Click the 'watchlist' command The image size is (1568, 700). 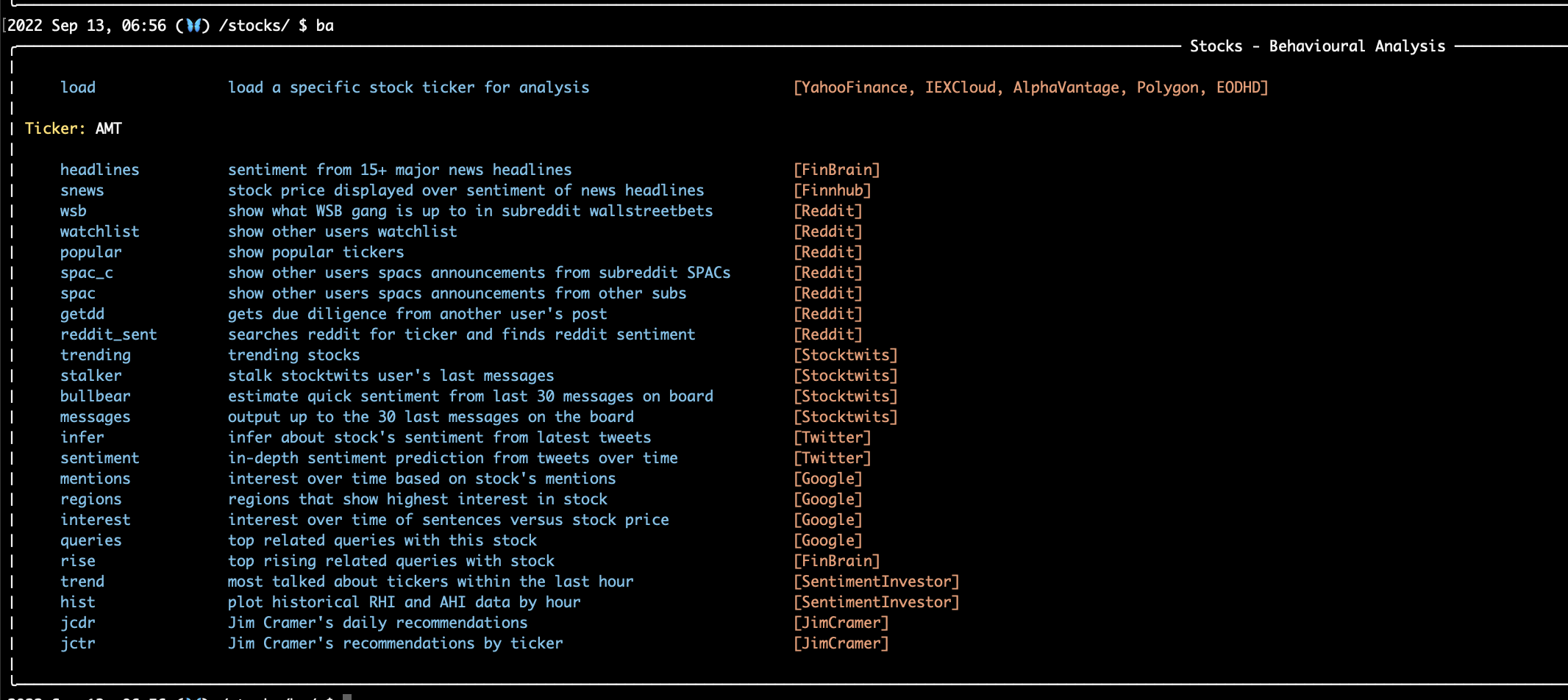click(x=99, y=232)
